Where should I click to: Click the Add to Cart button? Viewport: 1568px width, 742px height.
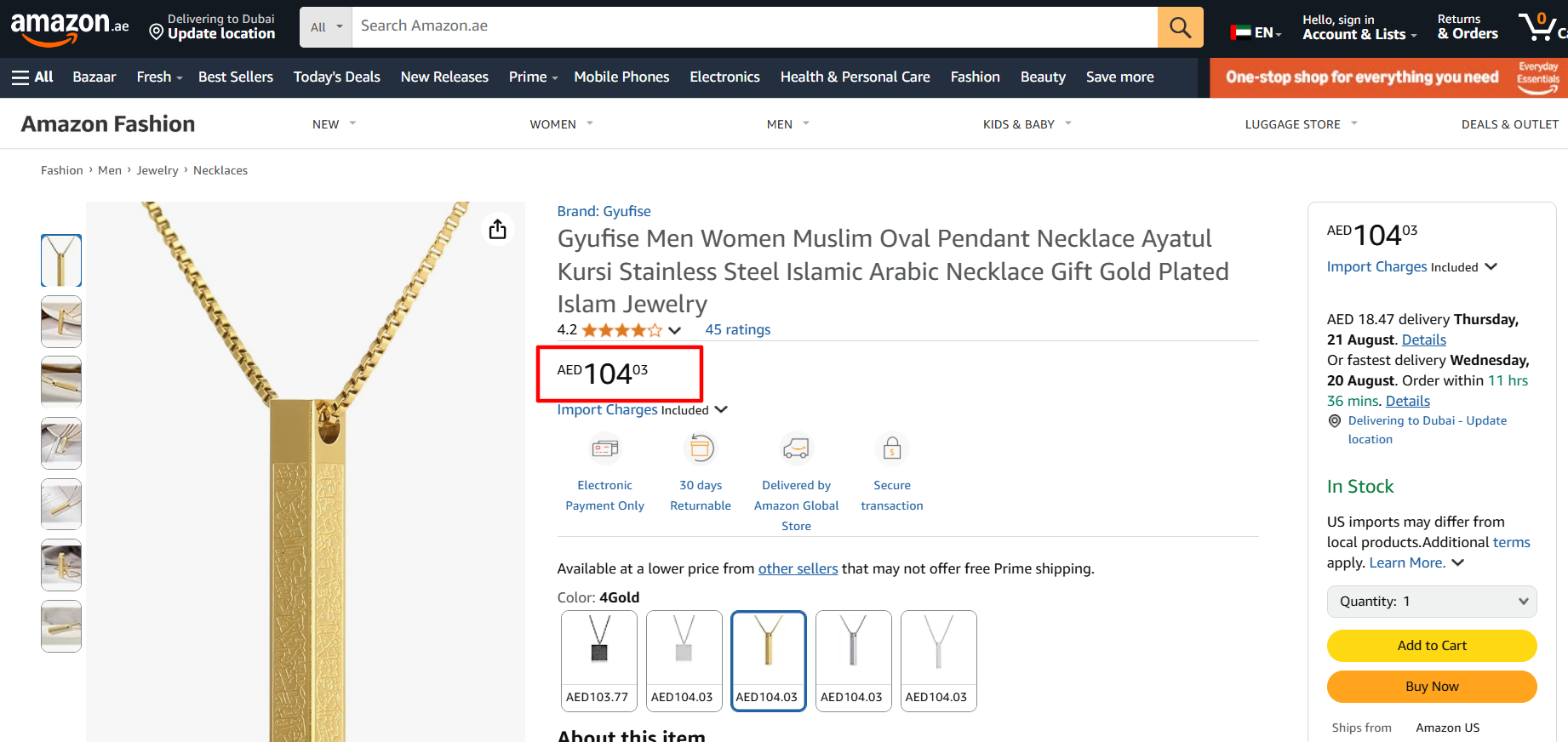point(1432,646)
